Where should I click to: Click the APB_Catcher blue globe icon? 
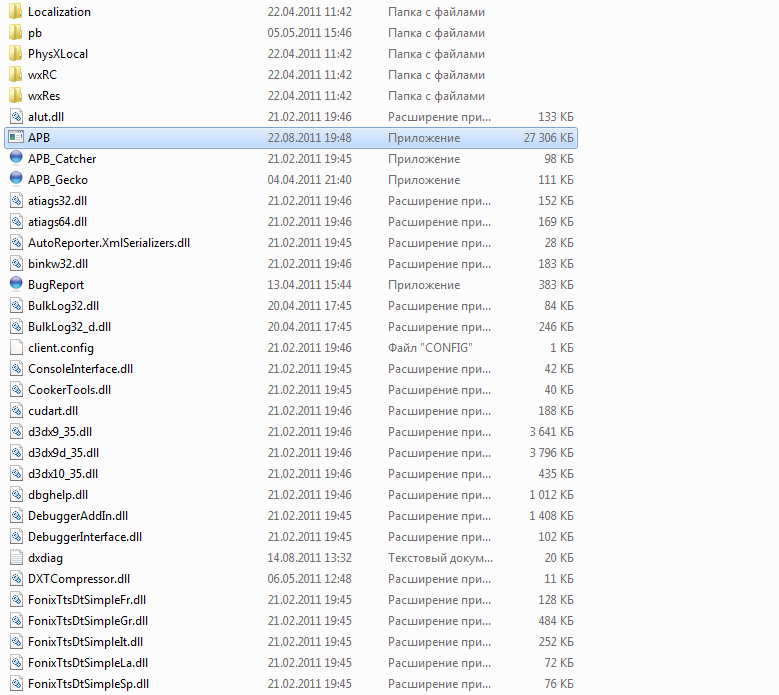click(15, 159)
